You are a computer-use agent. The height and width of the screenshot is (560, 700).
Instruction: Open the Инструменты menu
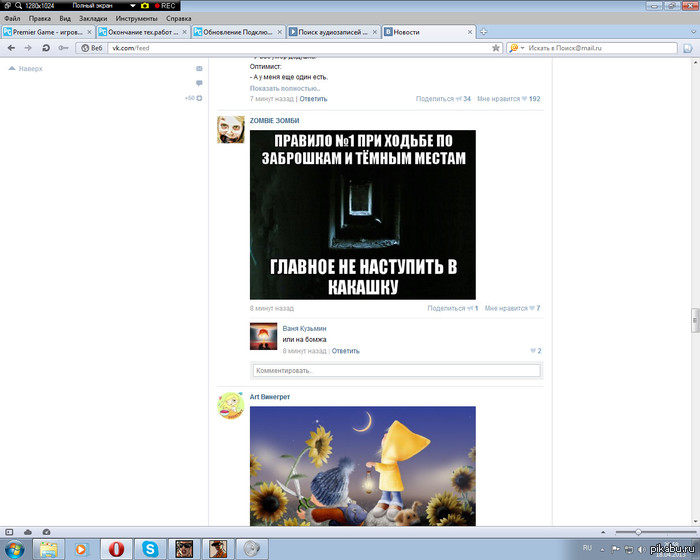pyautogui.click(x=137, y=18)
